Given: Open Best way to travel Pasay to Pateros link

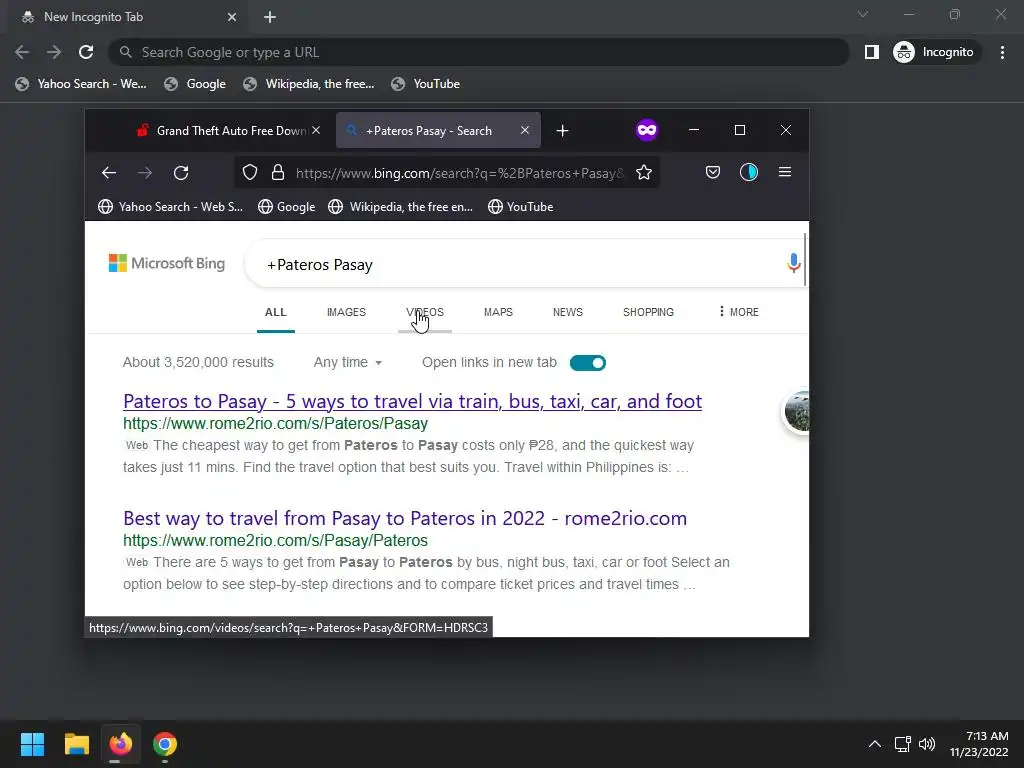Looking at the screenshot, I should (x=405, y=518).
